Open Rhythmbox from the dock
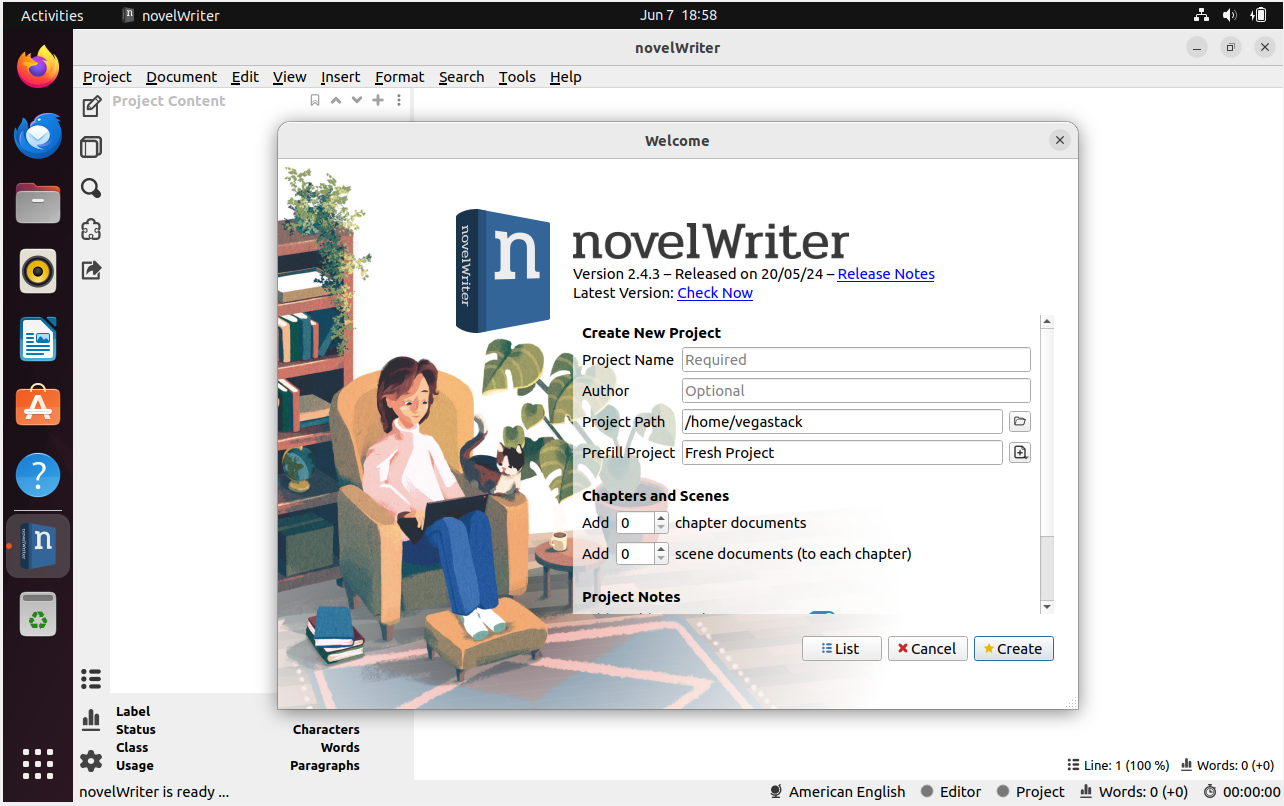The width and height of the screenshot is (1284, 806). 38,272
